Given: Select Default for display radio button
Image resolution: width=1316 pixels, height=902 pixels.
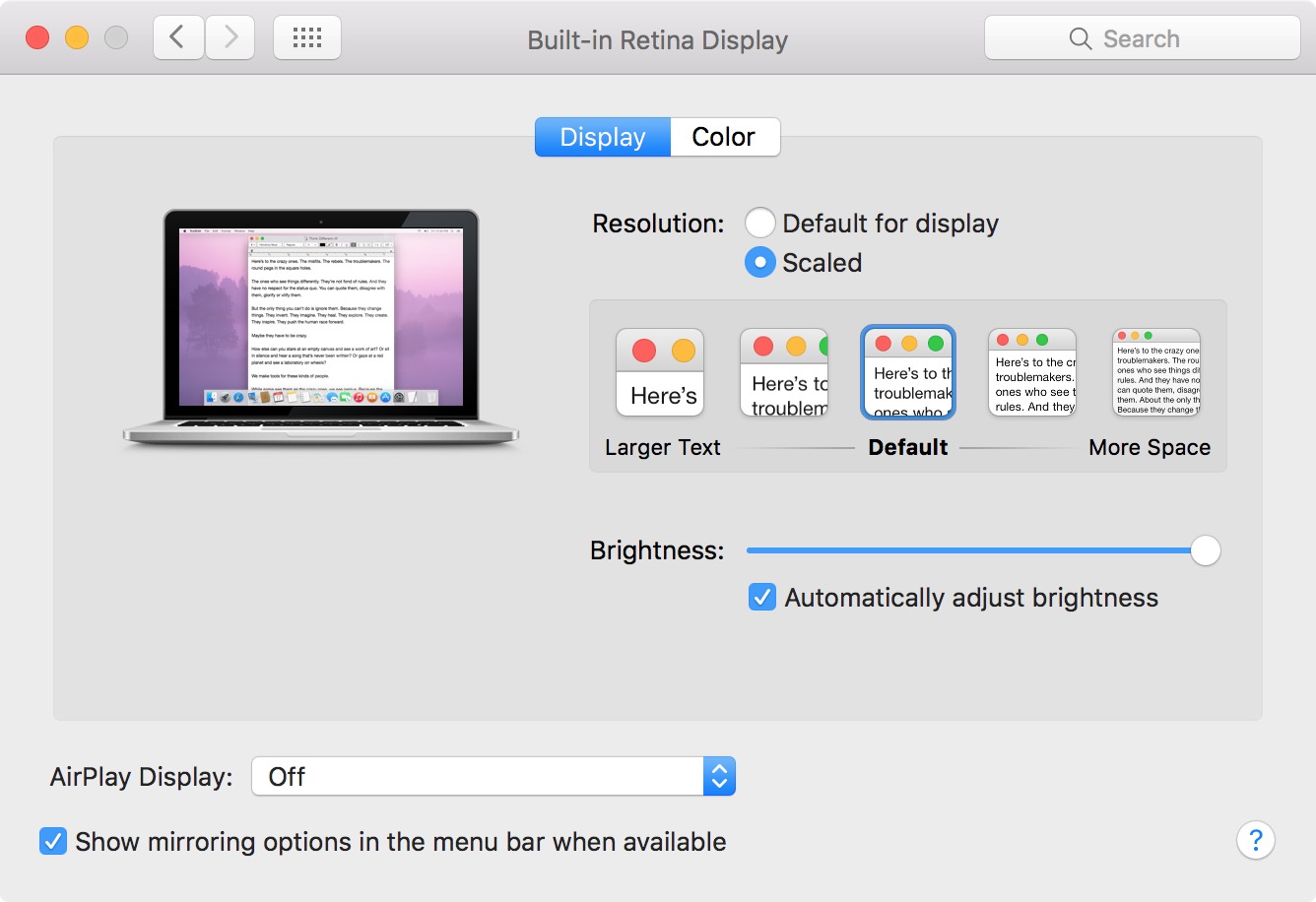Looking at the screenshot, I should pos(760,224).
